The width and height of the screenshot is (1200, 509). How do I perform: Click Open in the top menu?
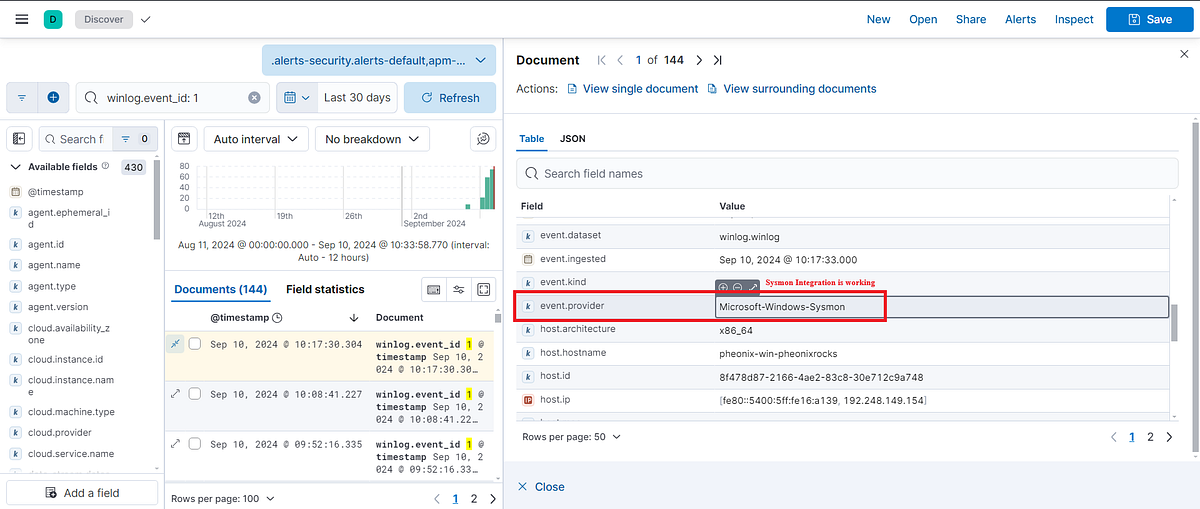(923, 19)
